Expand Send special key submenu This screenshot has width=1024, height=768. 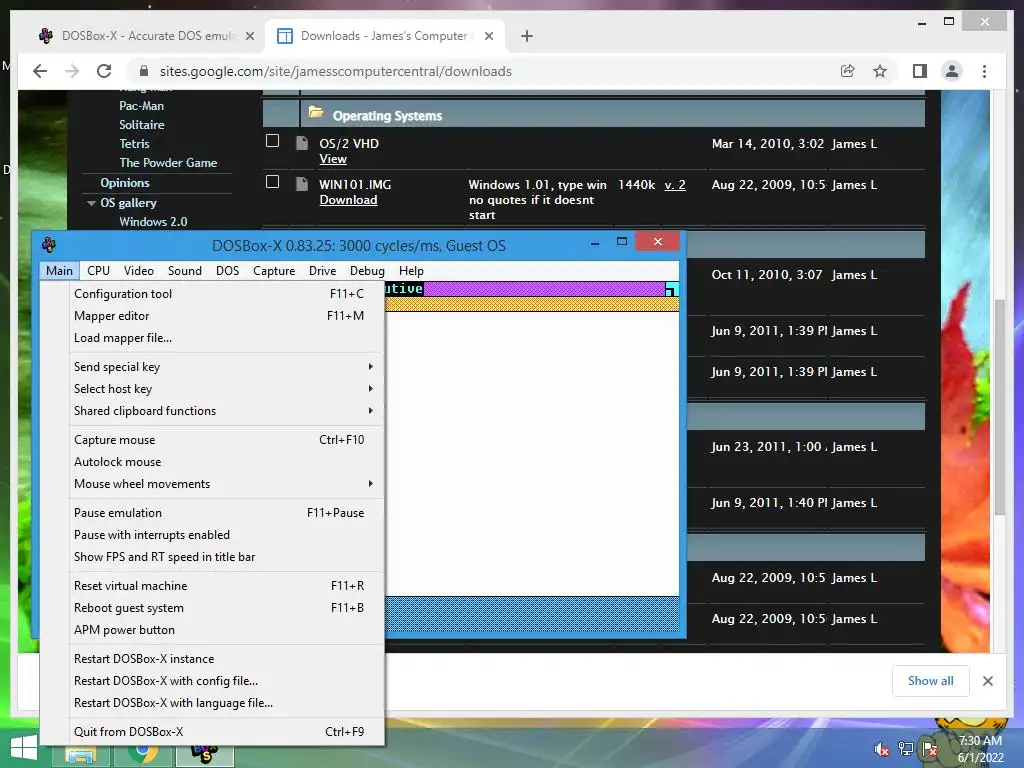tap(227, 367)
